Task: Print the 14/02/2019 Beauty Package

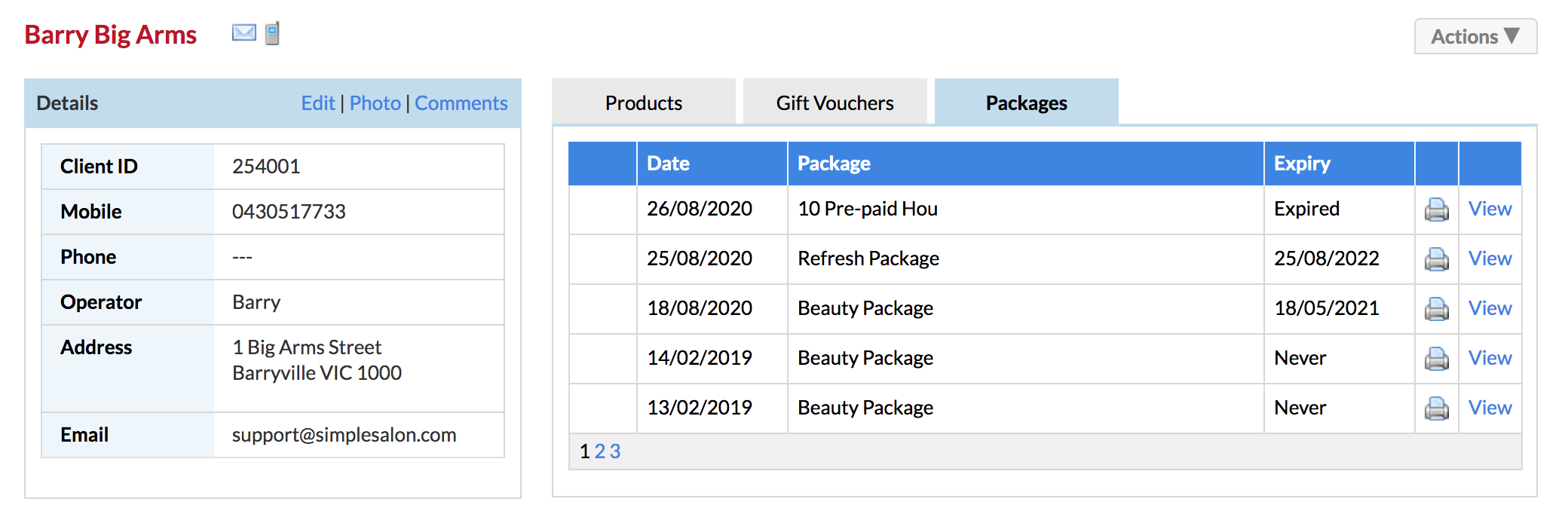Action: pos(1436,359)
